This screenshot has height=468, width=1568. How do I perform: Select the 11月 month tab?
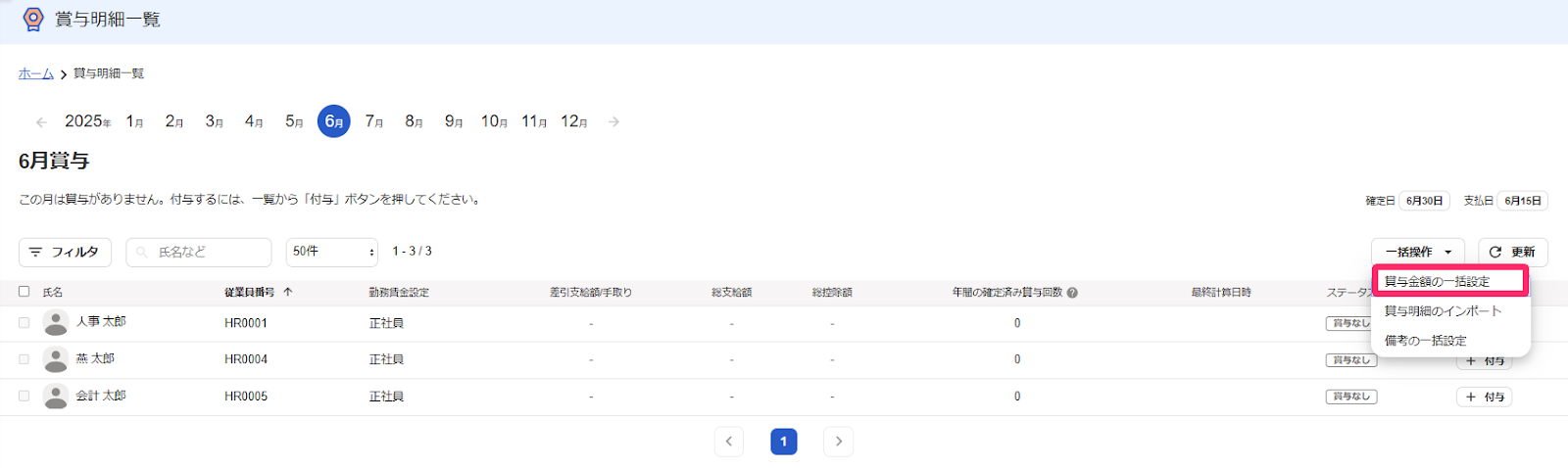pyautogui.click(x=534, y=121)
